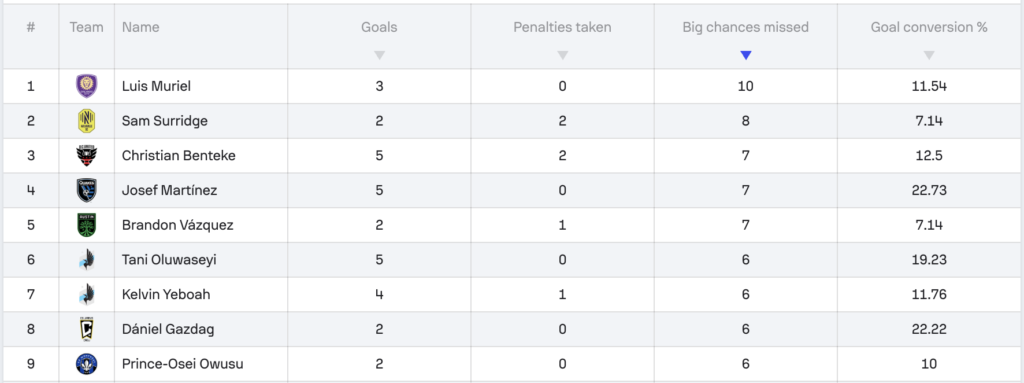This screenshot has width=1024, height=383.
Task: Open Austin FC crest beside Brandon Vázquez
Action: pyautogui.click(x=86, y=225)
